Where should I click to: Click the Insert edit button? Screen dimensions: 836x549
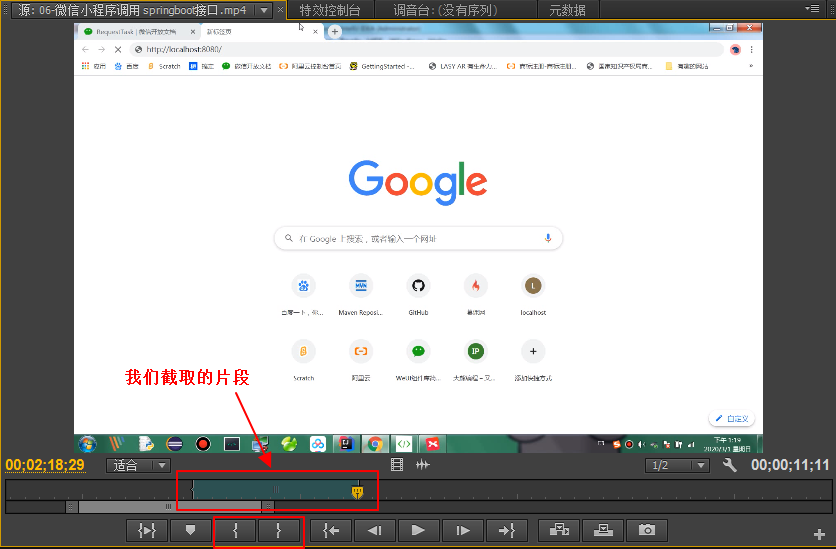(559, 530)
